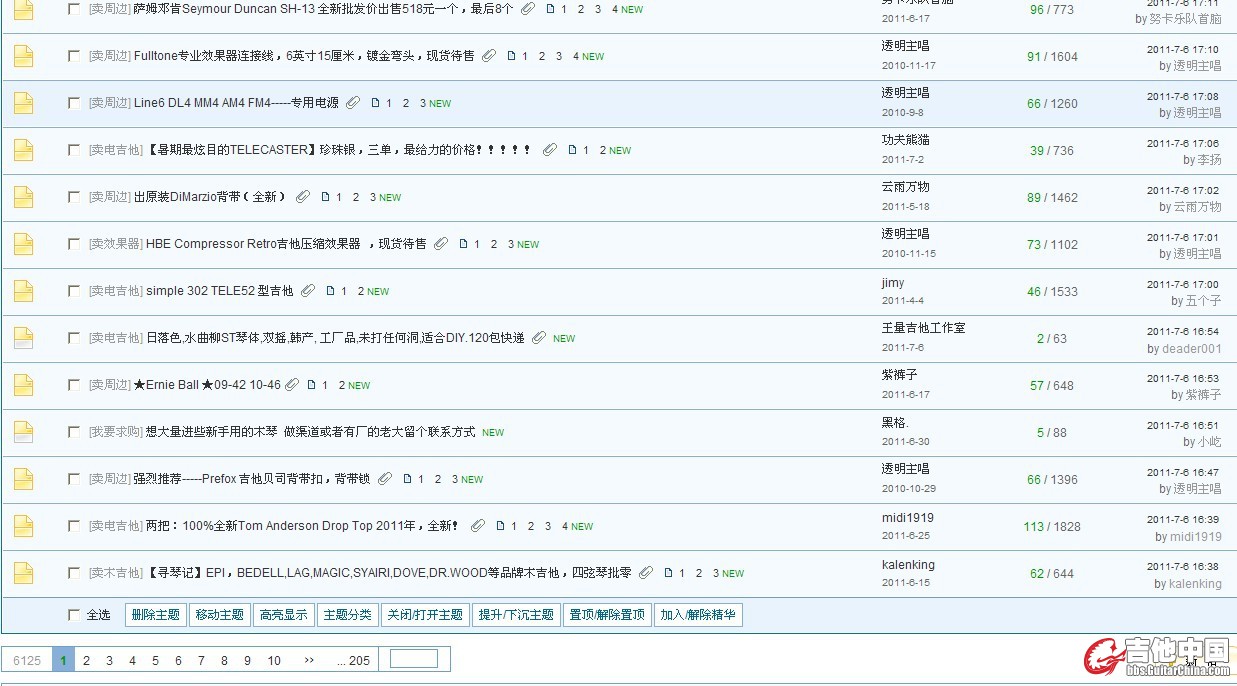Click last post time 2011-7-6 16:38
This screenshot has height=686, width=1237.
pos(1183,567)
